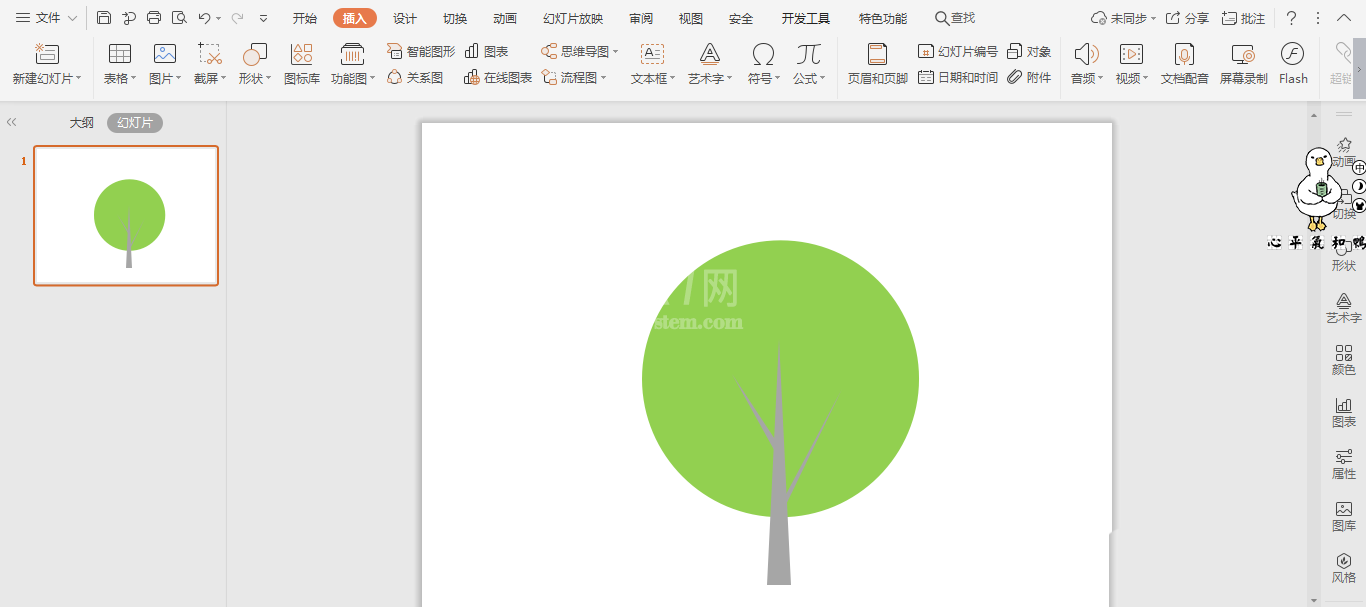Insert a 文本框 text box
1366x607 pixels.
(x=653, y=63)
